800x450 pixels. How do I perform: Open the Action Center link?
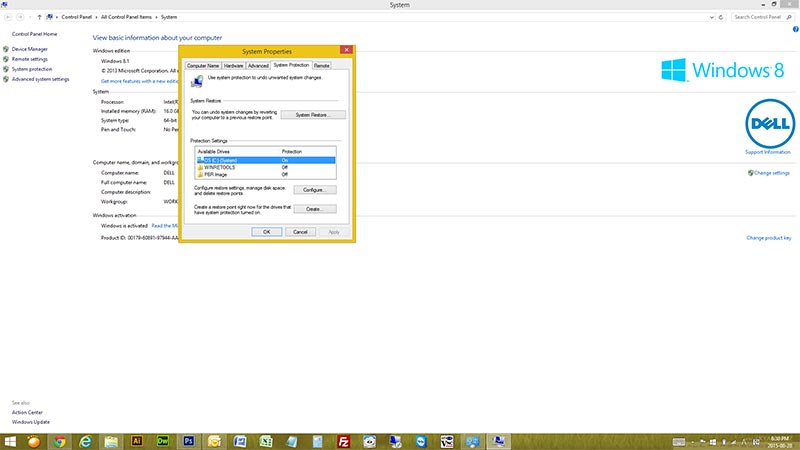pos(27,412)
